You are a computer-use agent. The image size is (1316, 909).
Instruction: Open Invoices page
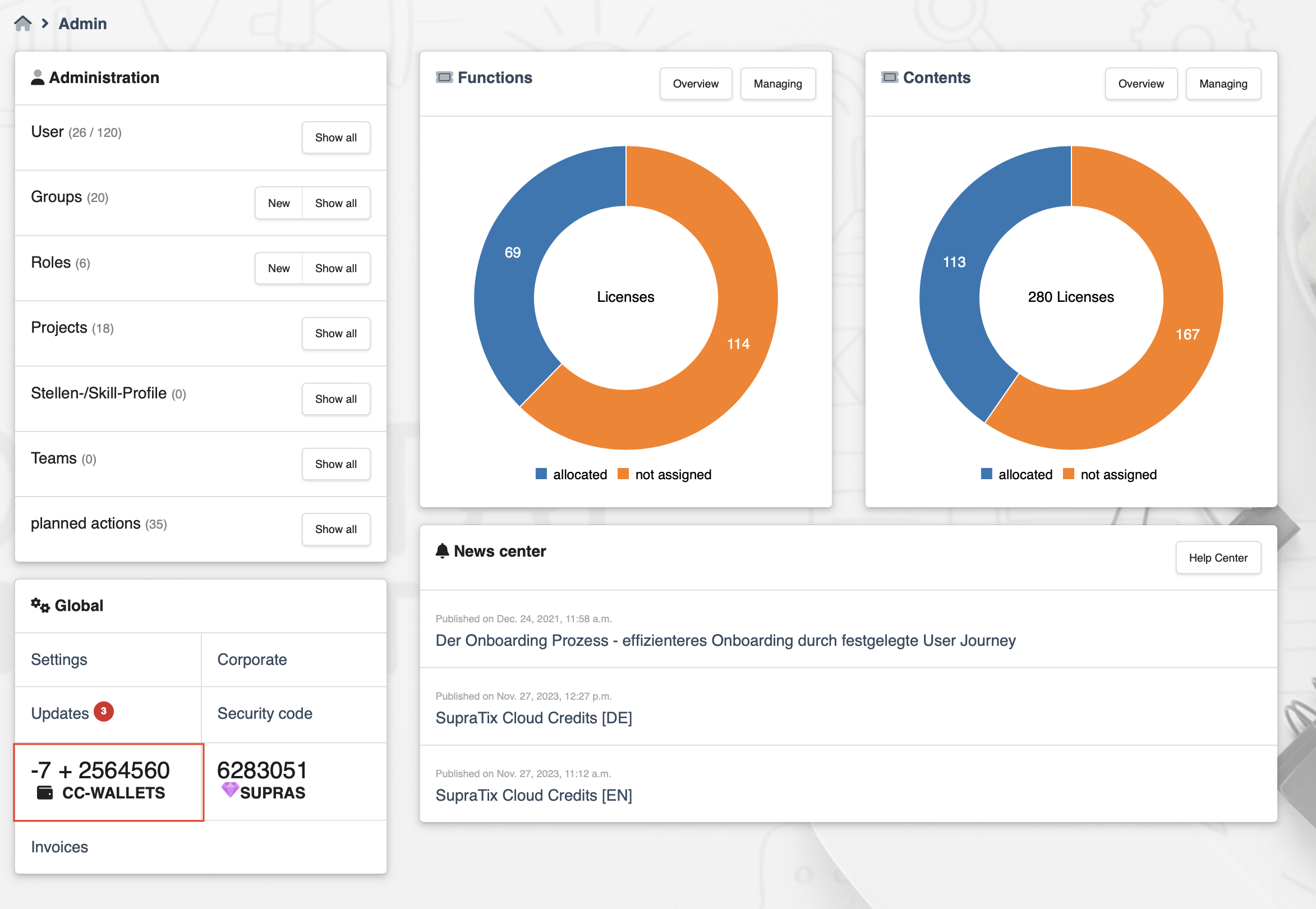tap(59, 847)
